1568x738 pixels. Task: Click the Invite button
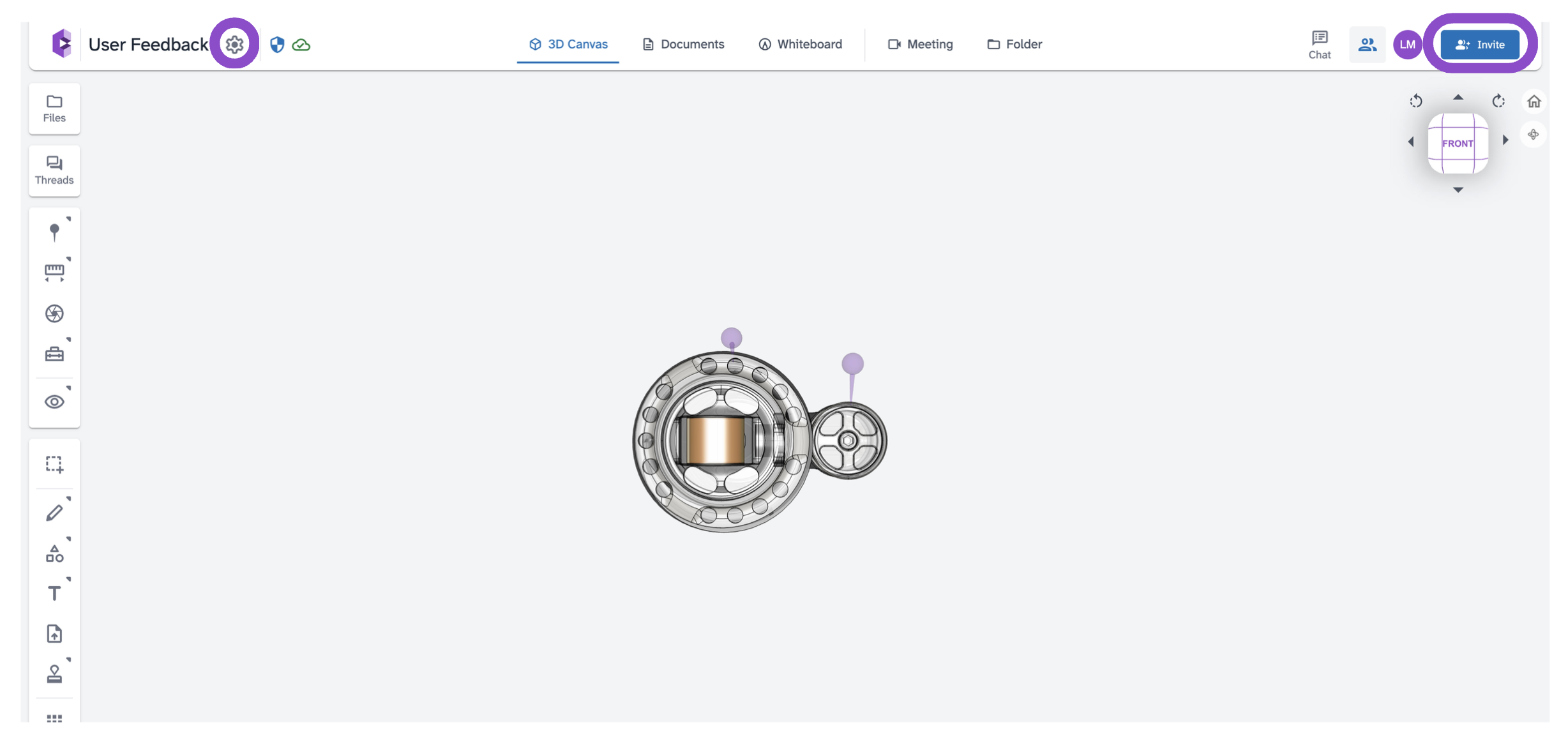[x=1480, y=44]
